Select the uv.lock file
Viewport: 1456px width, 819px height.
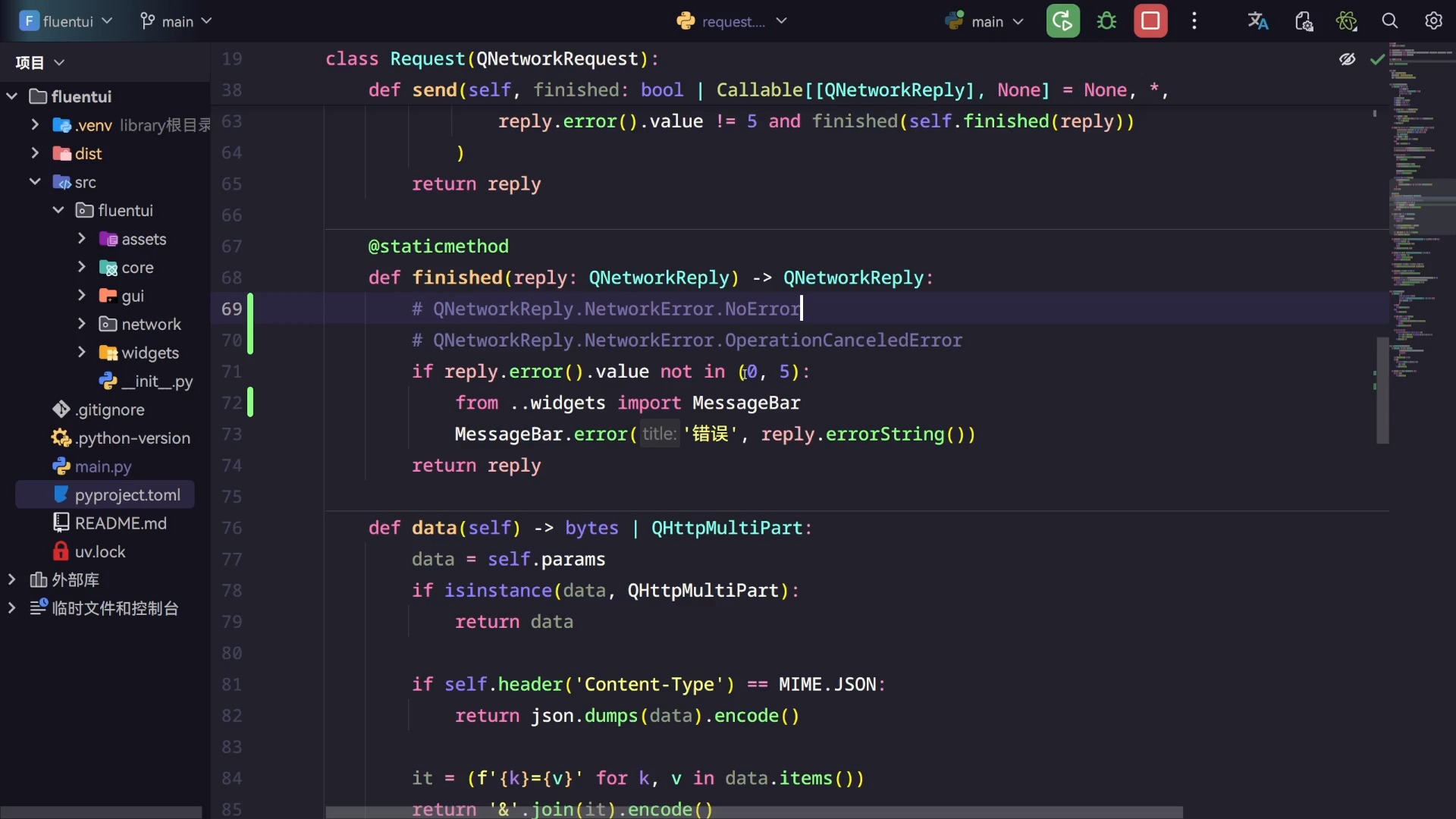tap(89, 552)
